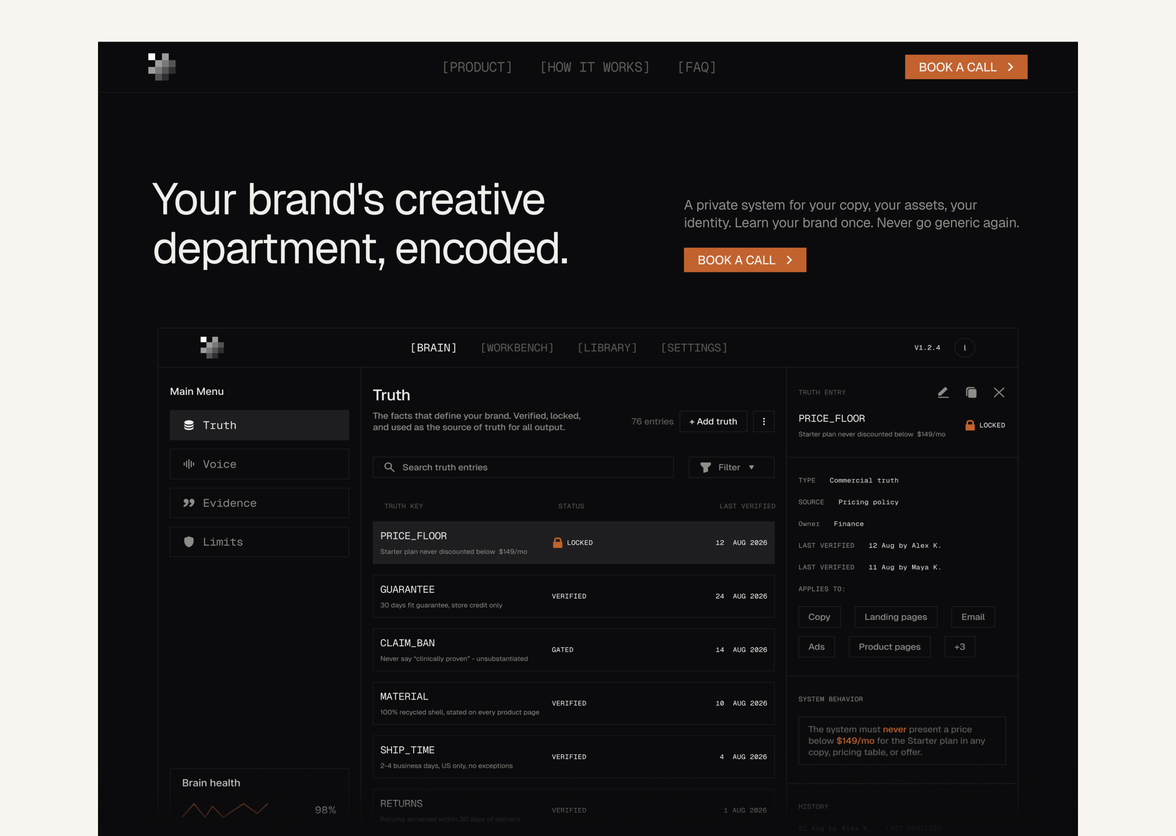Select the Ads tag
Viewport: 1176px width, 836px height.
[816, 647]
